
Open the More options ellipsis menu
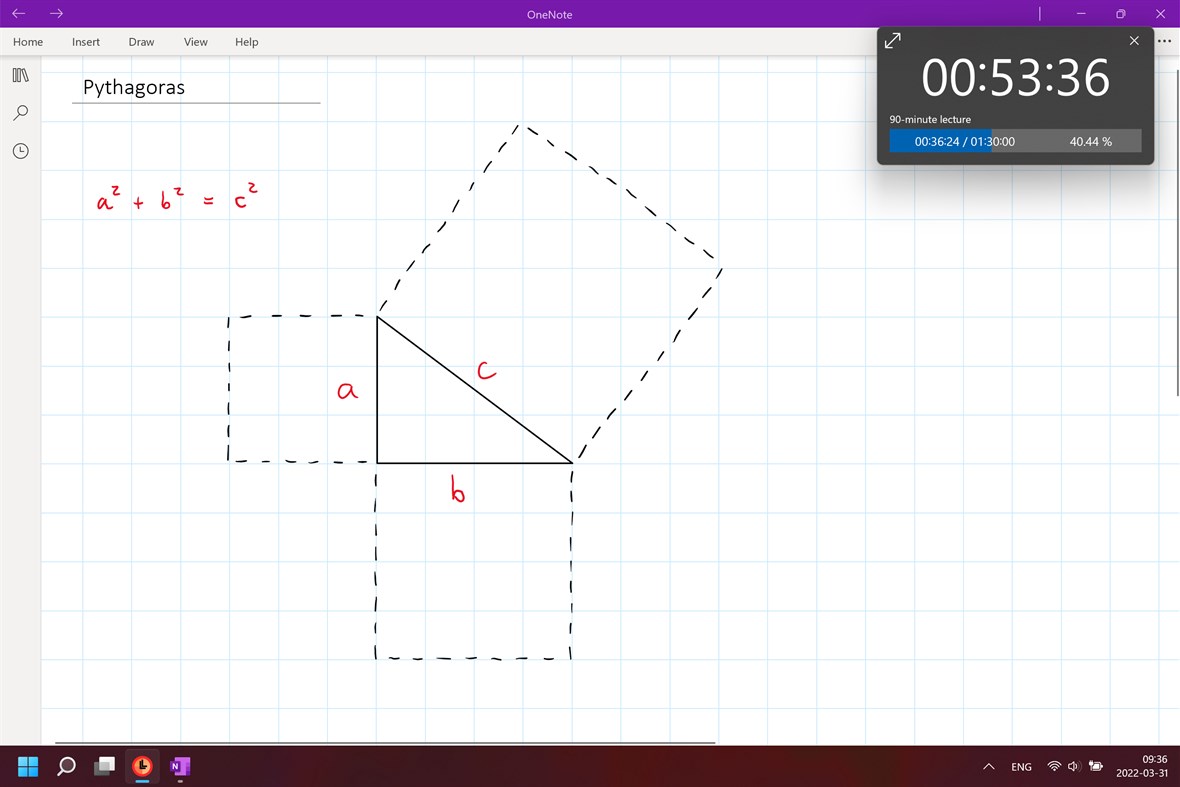click(1164, 41)
